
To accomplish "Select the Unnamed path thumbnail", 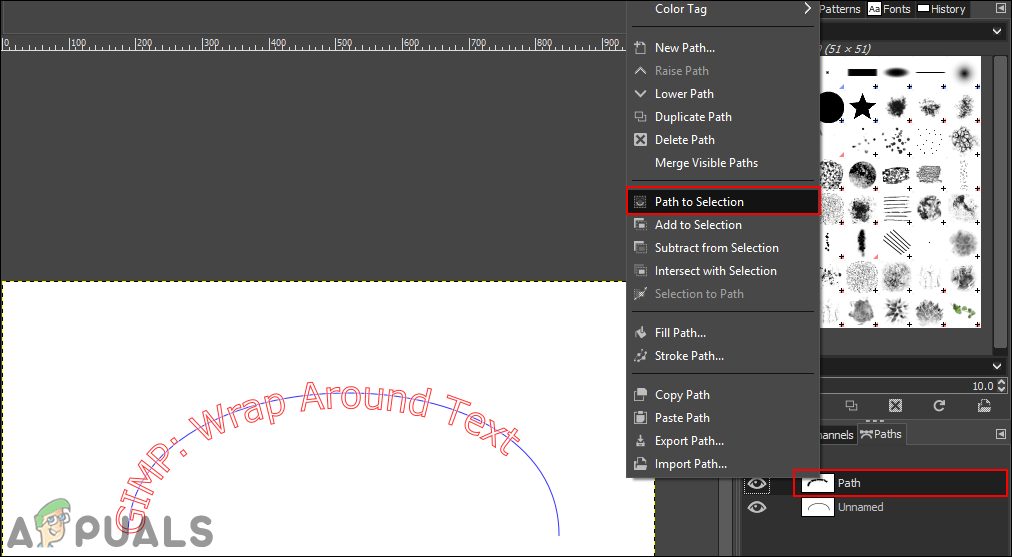I will (x=818, y=508).
